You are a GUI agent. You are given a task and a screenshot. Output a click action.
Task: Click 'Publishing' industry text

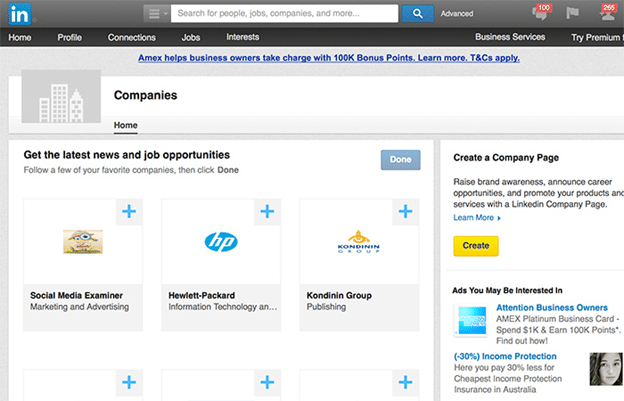pos(326,307)
